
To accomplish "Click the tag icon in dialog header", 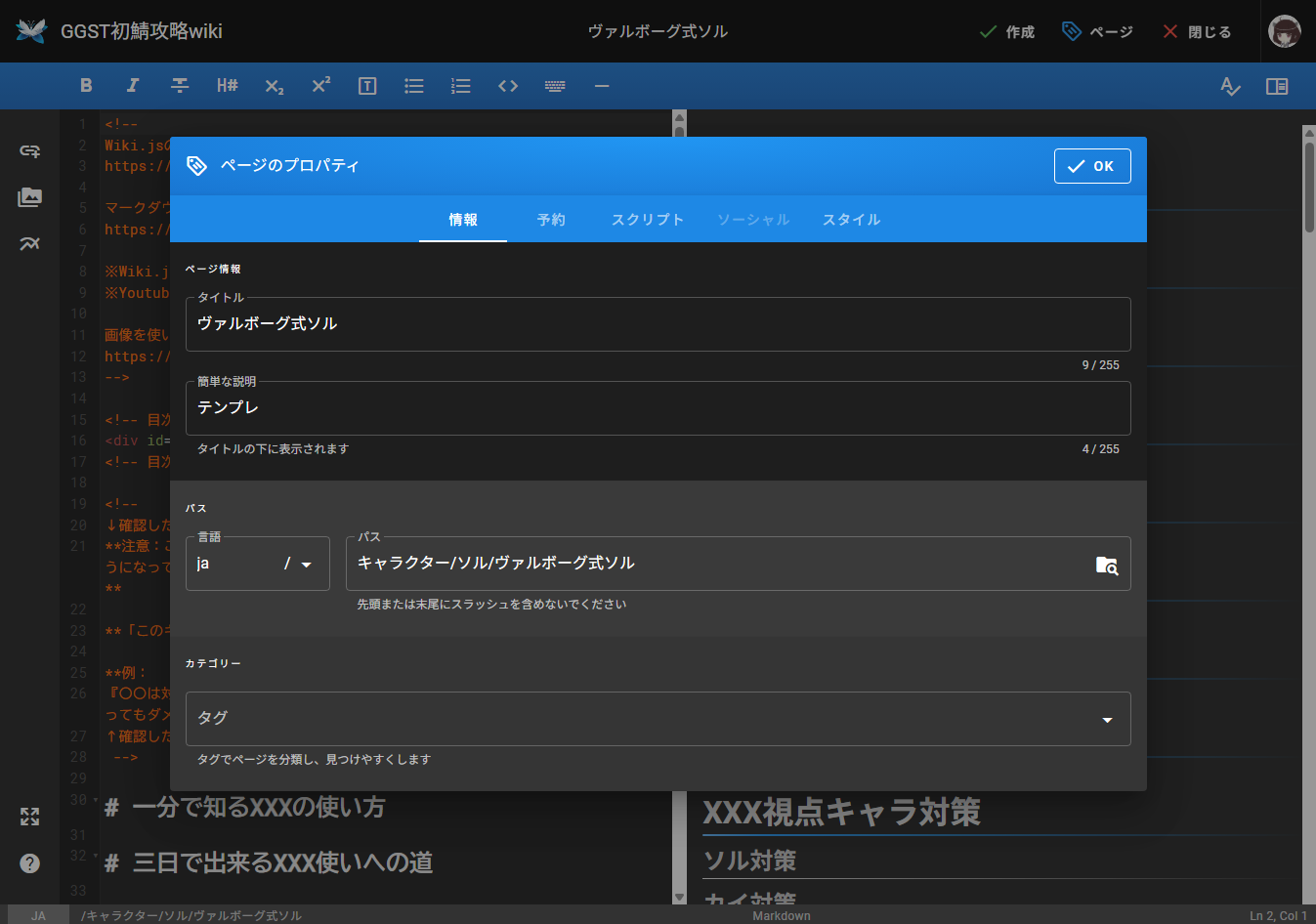I will click(x=196, y=166).
